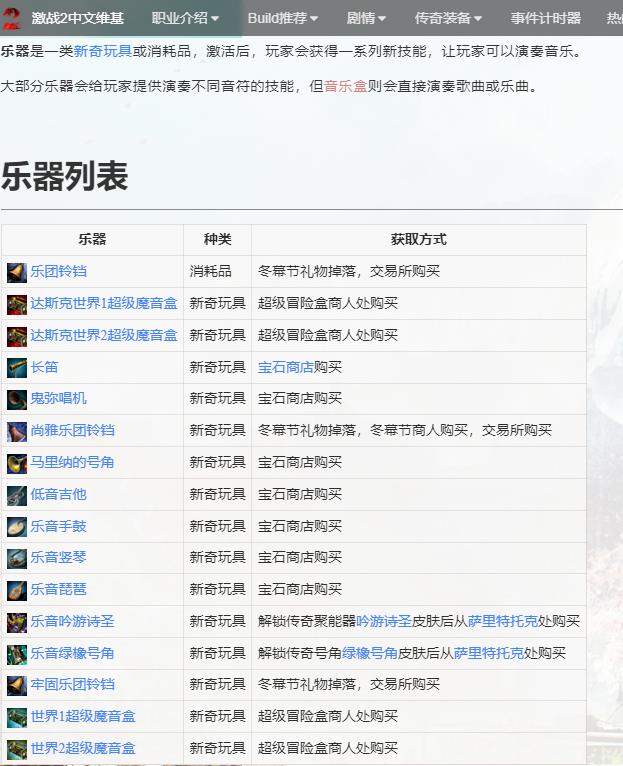Open the 马里纳的号角 page link
Screen dimensions: 623x766
(72, 462)
